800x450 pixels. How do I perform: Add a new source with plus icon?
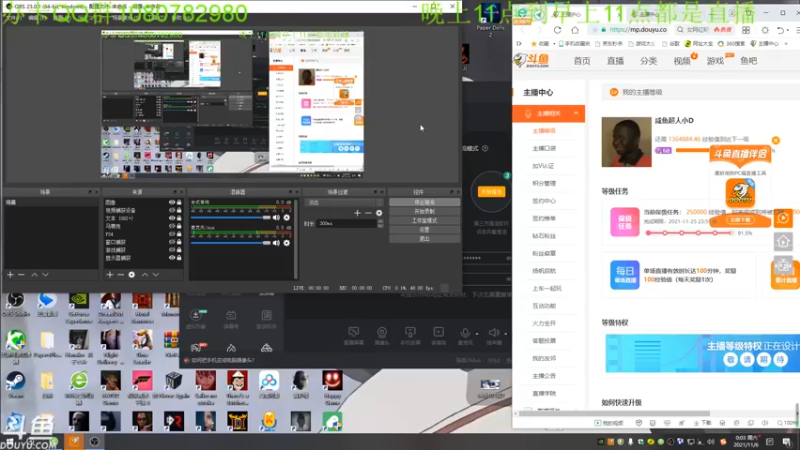(x=110, y=274)
